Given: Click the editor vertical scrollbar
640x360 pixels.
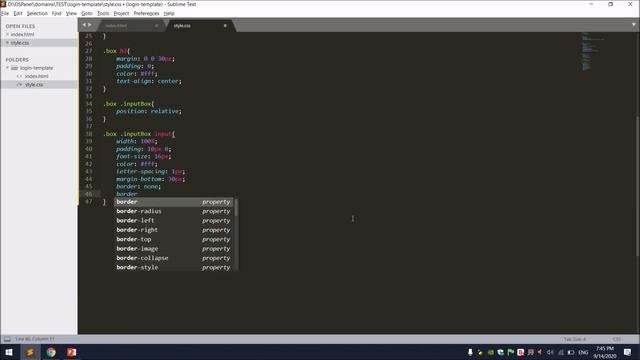Looking at the screenshot, I should (638, 186).
